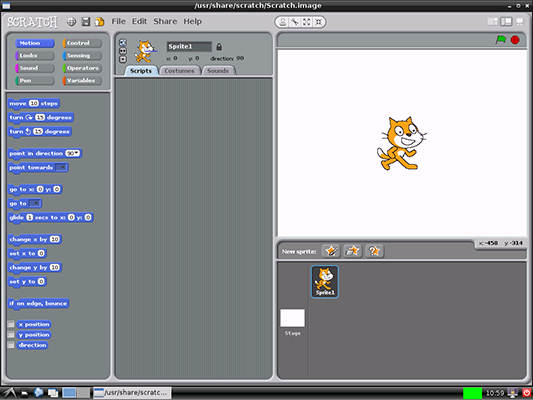Switch to the Sounds tab
This screenshot has width=533, height=400.
click(x=218, y=71)
